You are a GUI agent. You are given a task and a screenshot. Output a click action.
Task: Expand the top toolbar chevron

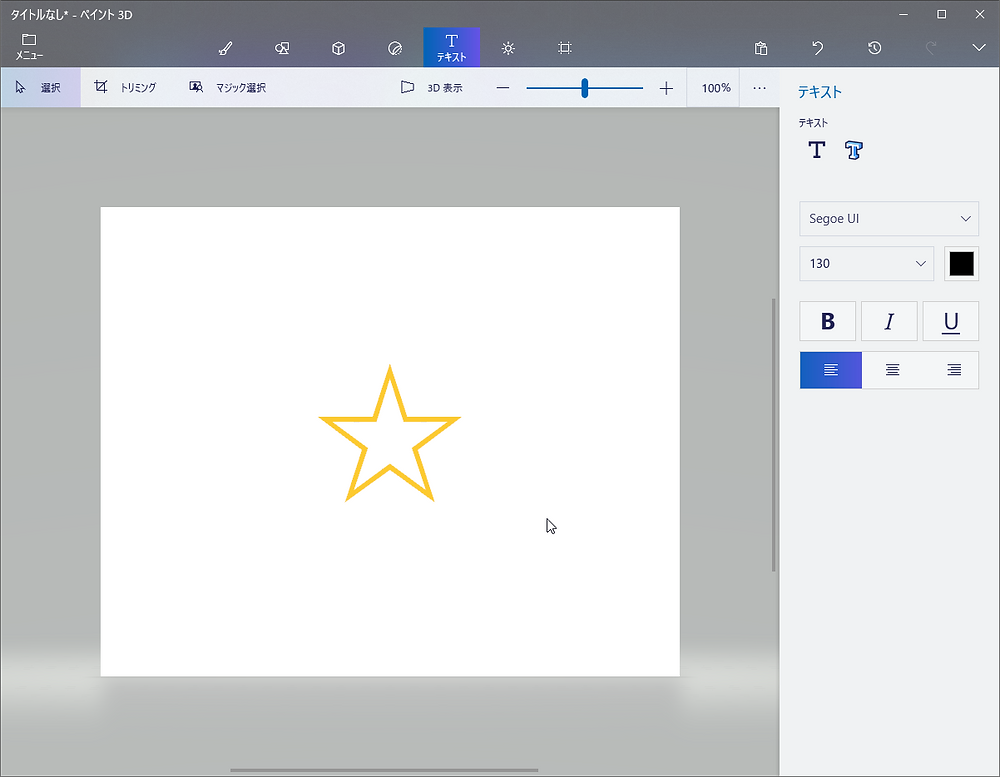click(x=979, y=48)
